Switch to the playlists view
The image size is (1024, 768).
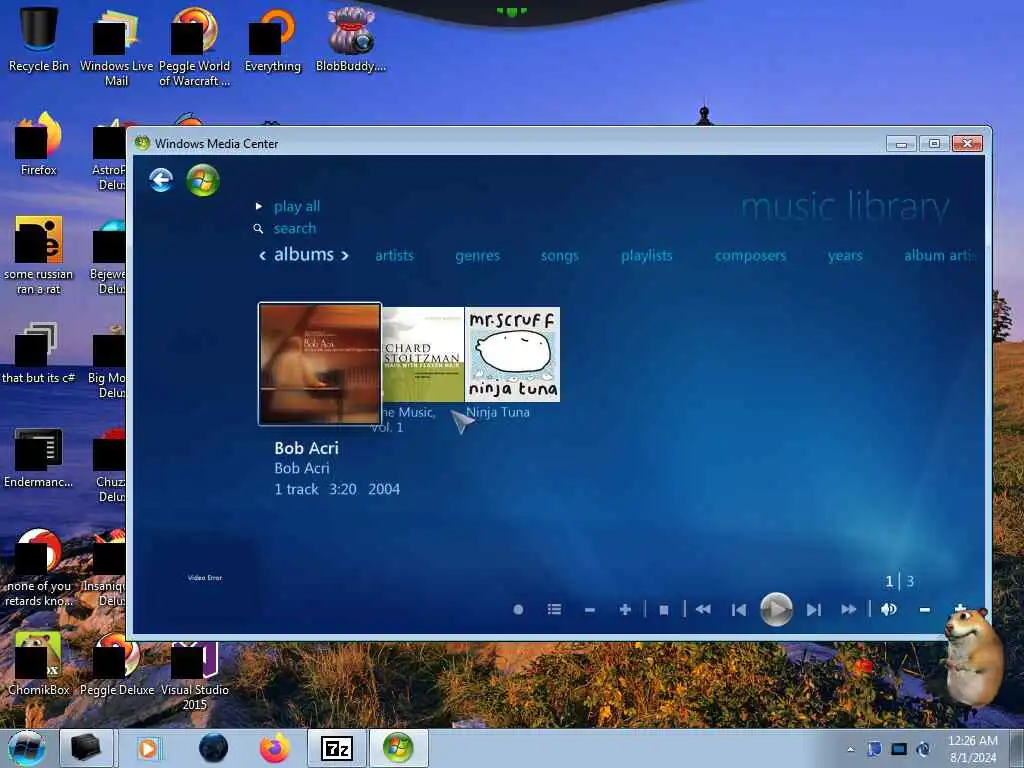coord(647,255)
